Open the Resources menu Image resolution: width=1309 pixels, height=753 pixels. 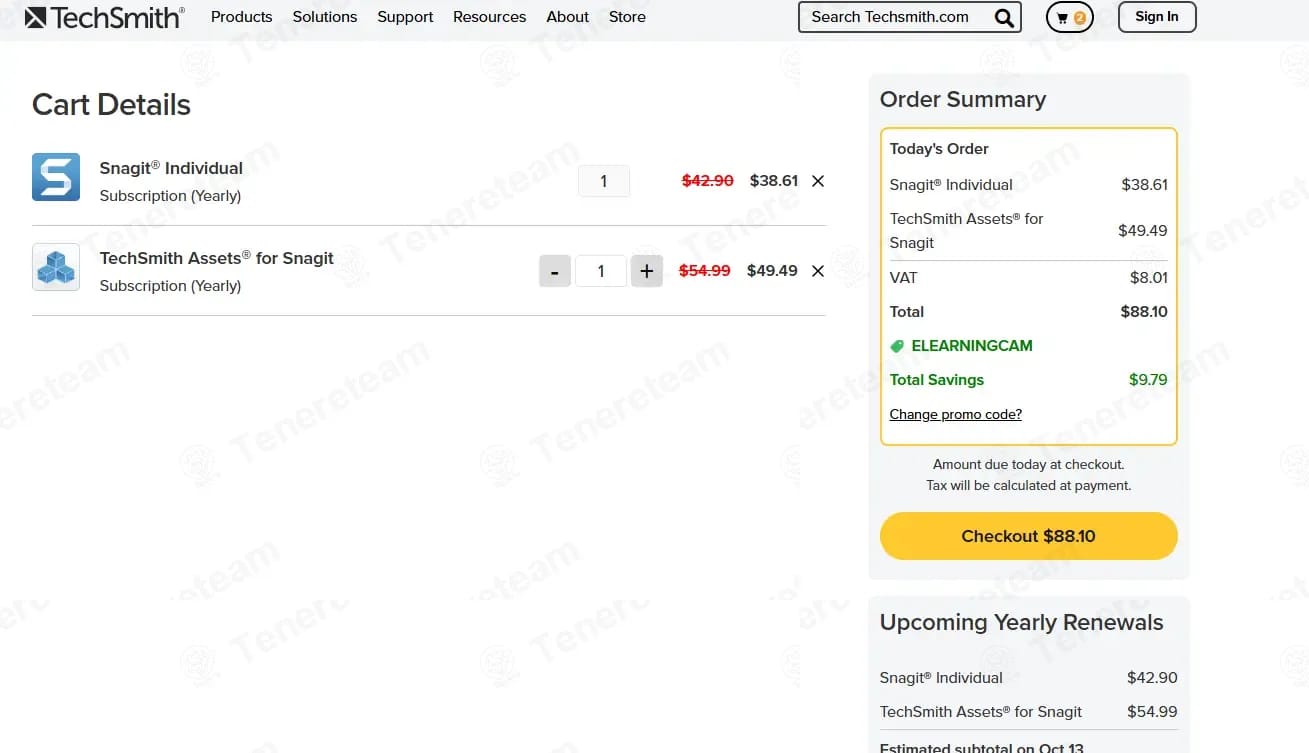pyautogui.click(x=490, y=17)
